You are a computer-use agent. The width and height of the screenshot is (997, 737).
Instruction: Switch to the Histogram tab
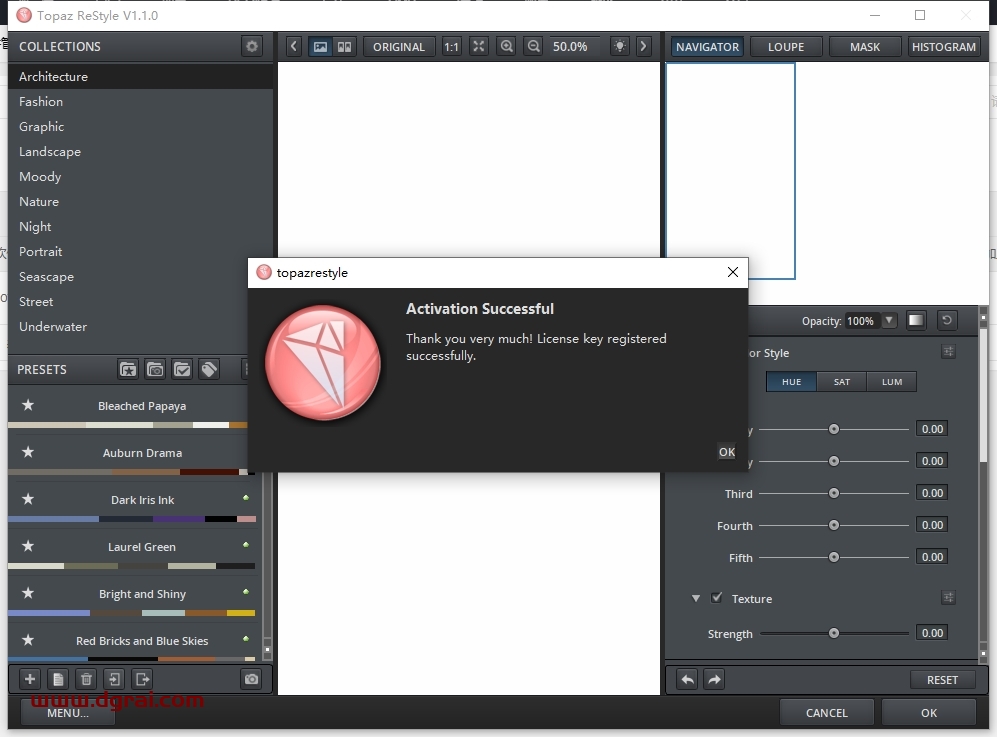[943, 46]
